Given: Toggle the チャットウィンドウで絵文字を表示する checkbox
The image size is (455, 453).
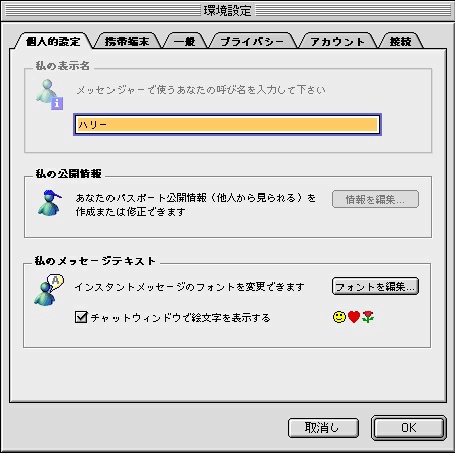Looking at the screenshot, I should (x=81, y=317).
